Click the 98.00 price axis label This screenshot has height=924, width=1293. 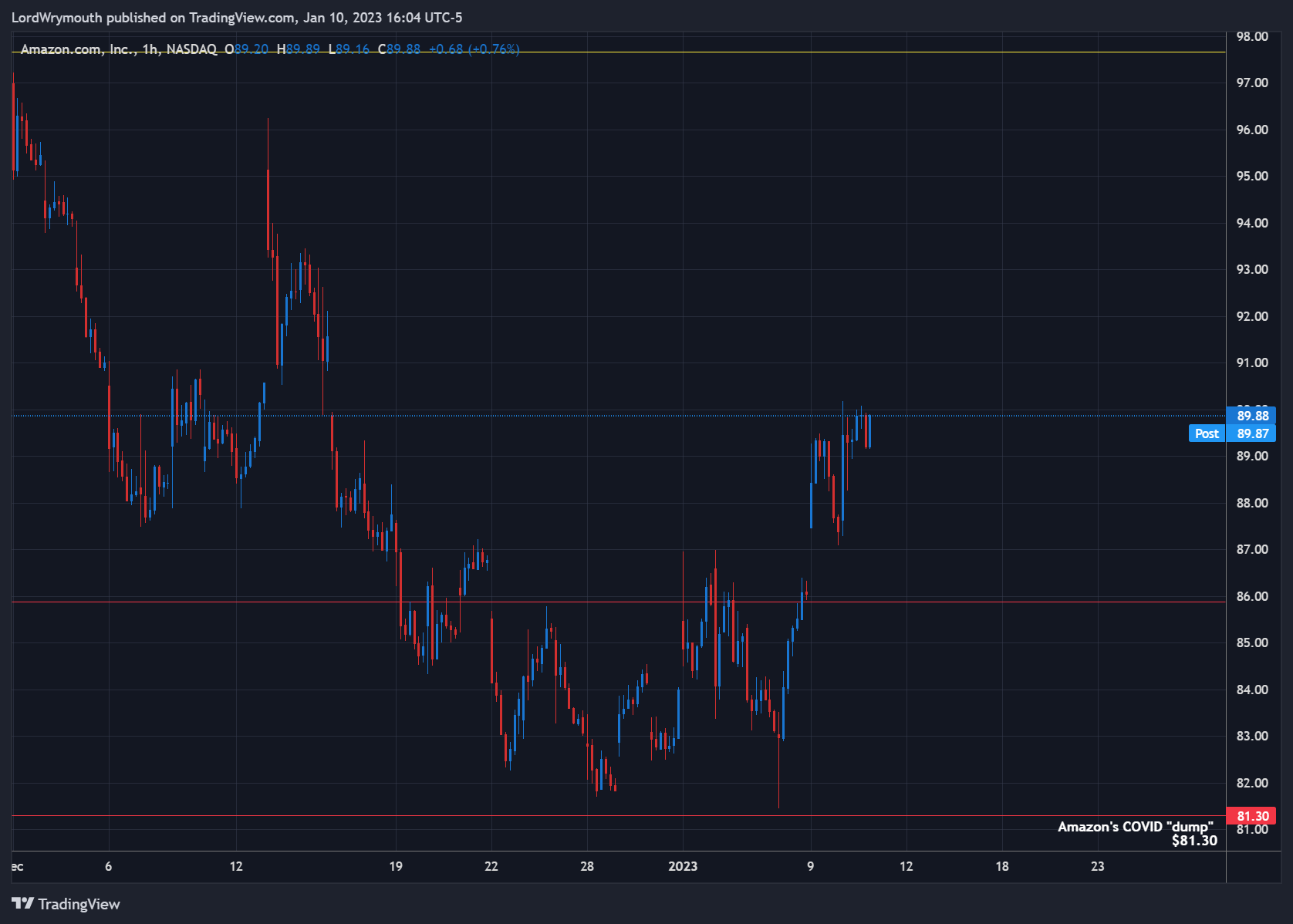click(x=1252, y=36)
